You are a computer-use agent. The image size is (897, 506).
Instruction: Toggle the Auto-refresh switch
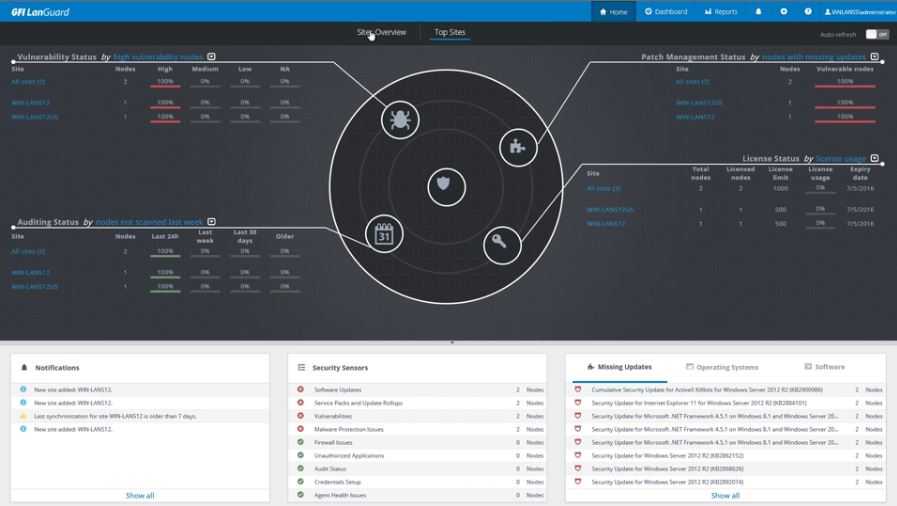click(876, 34)
